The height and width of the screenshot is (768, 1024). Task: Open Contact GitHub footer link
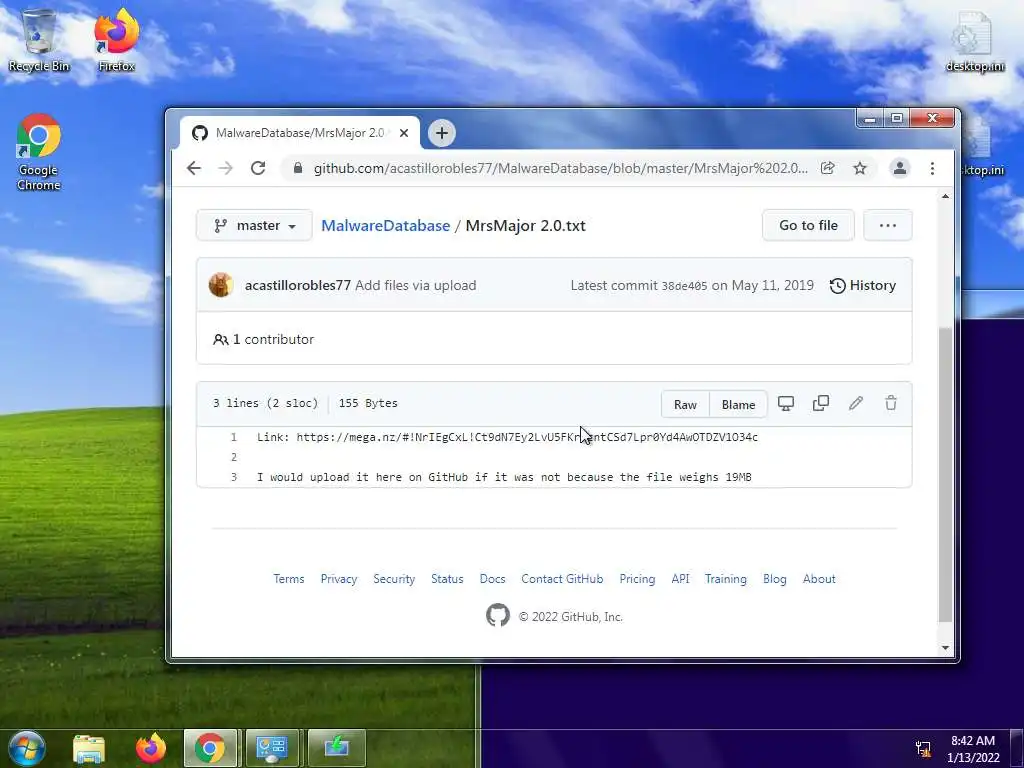[x=562, y=579]
